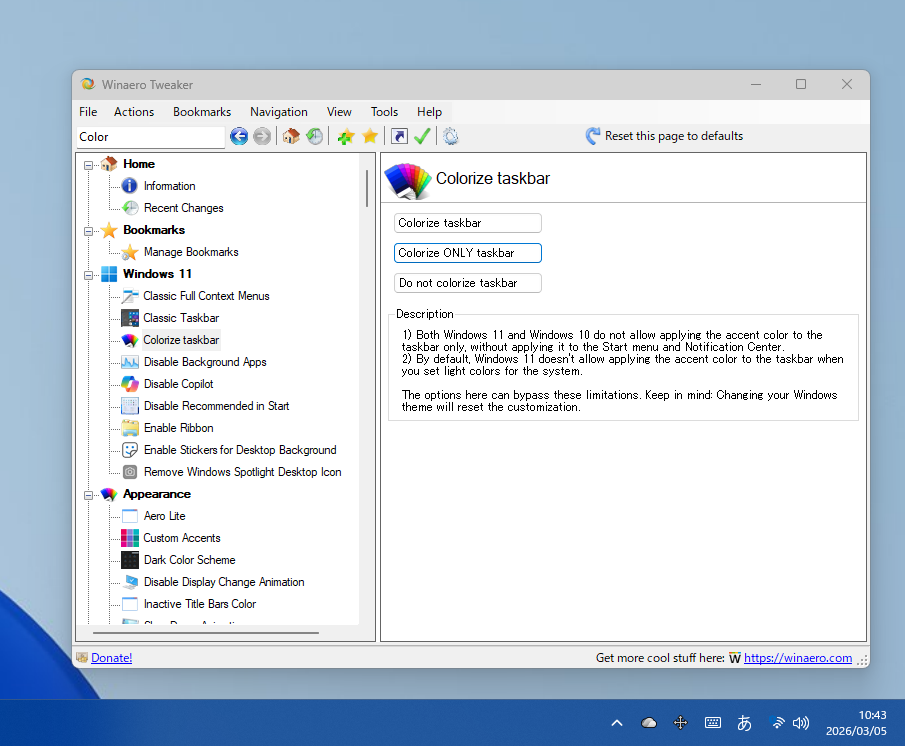
Task: Open volume control in system tray
Action: pos(801,723)
